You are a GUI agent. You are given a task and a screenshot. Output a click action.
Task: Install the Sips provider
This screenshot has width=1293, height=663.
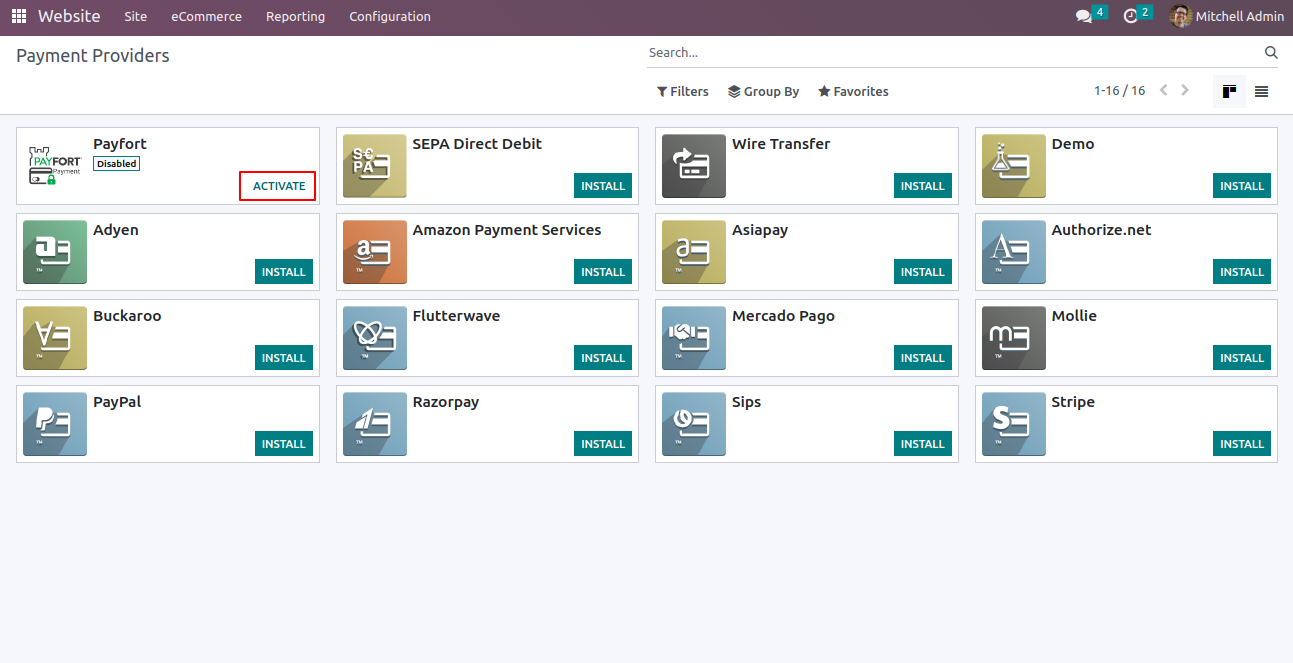[x=923, y=444]
